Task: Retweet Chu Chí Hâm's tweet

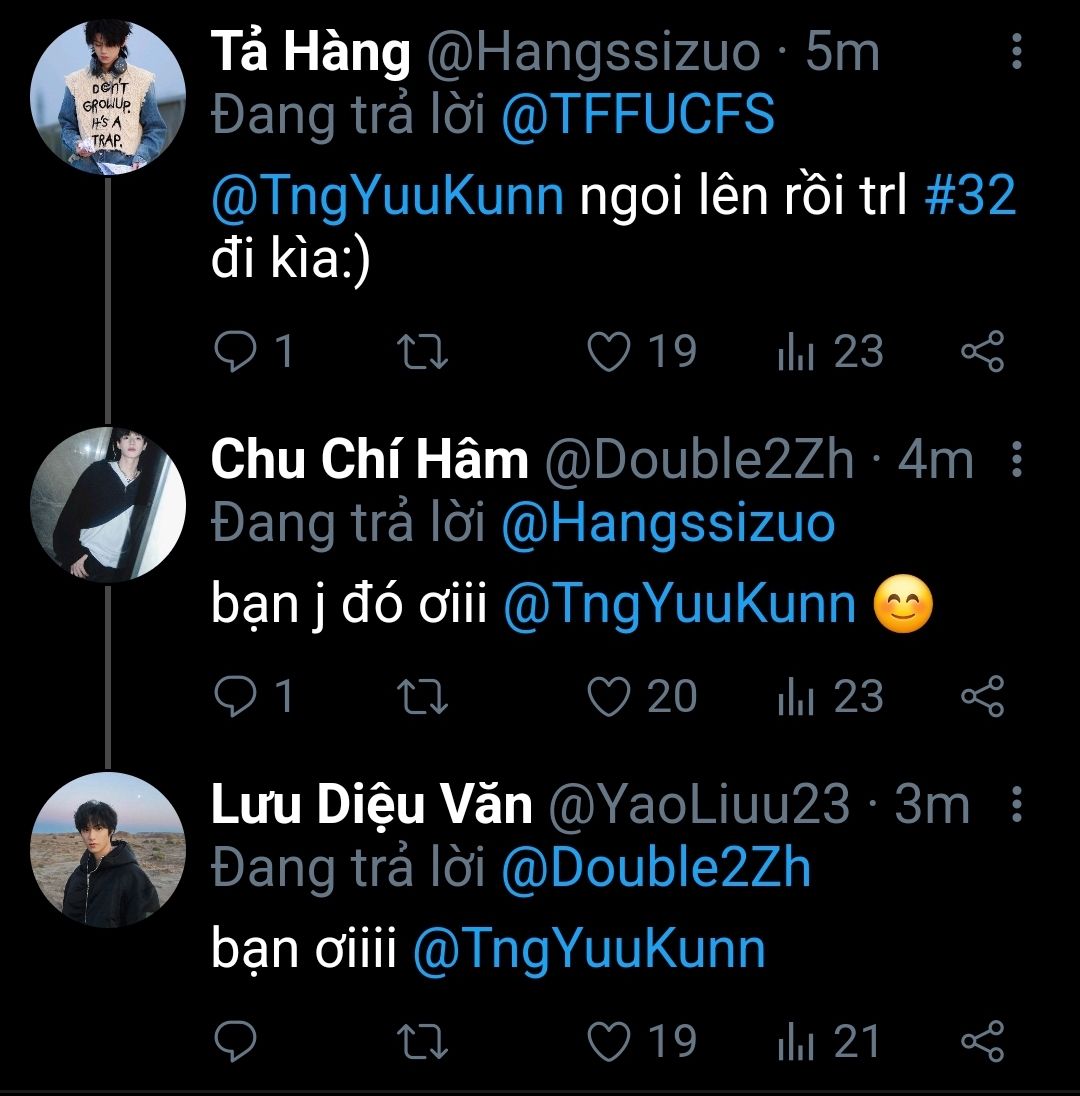Action: 423,697
